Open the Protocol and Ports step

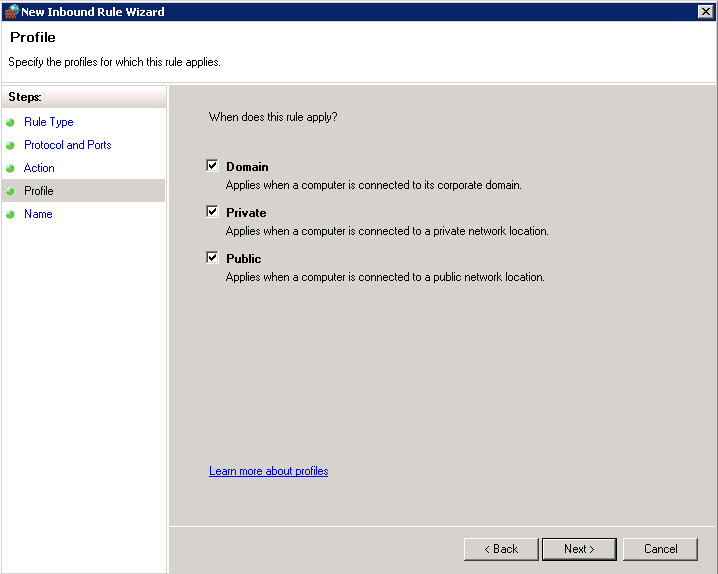pyautogui.click(x=68, y=145)
